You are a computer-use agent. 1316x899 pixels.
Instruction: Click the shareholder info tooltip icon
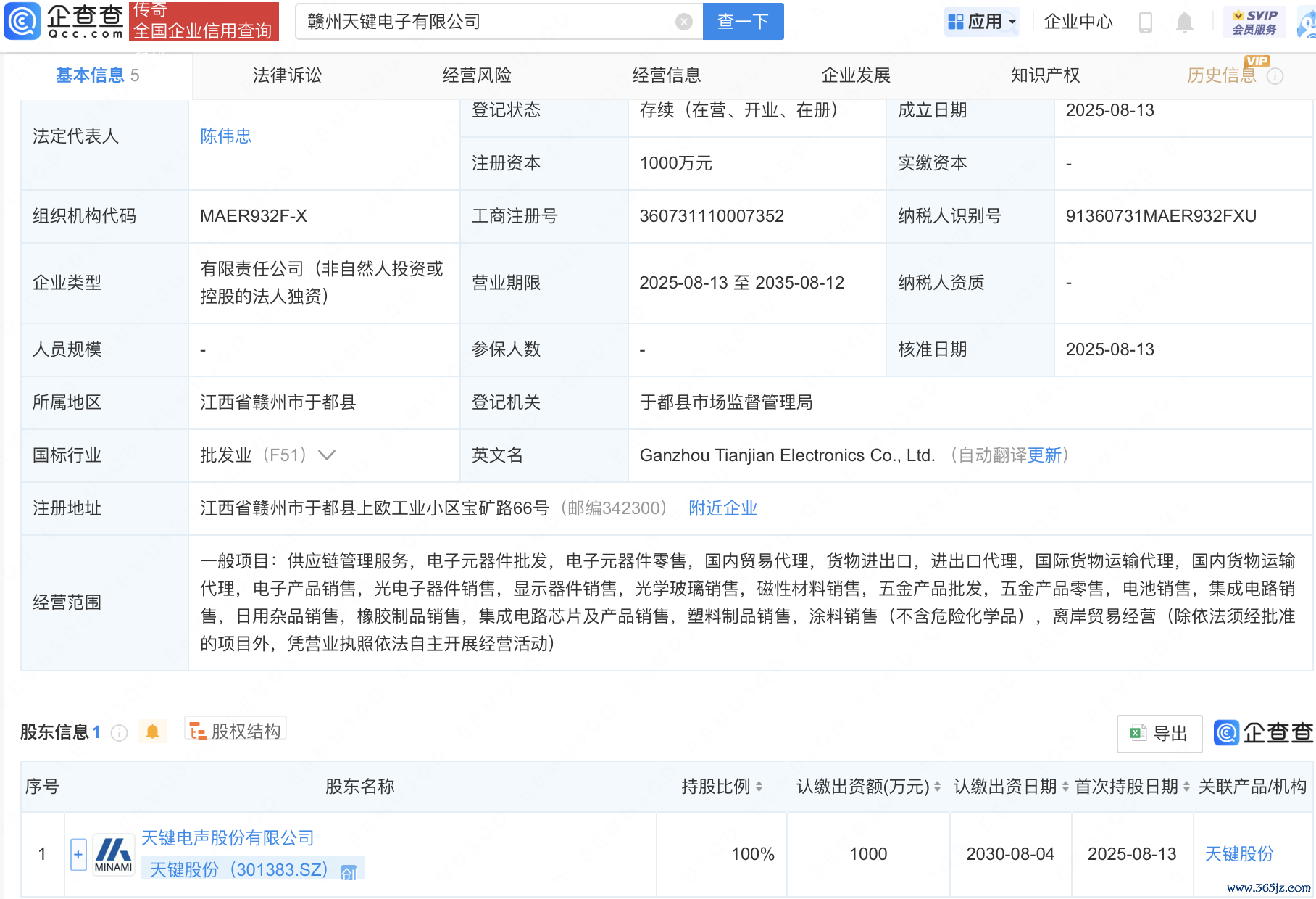pyautogui.click(x=119, y=733)
